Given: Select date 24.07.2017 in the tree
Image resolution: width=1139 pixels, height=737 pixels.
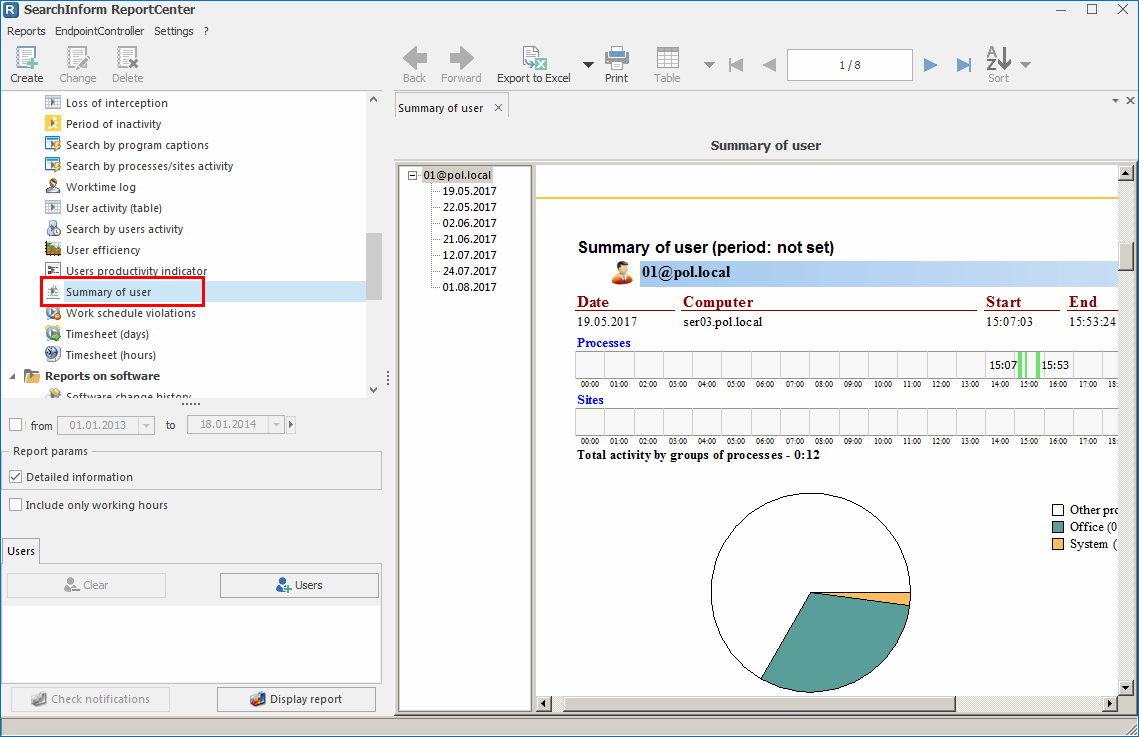Looking at the screenshot, I should point(469,271).
